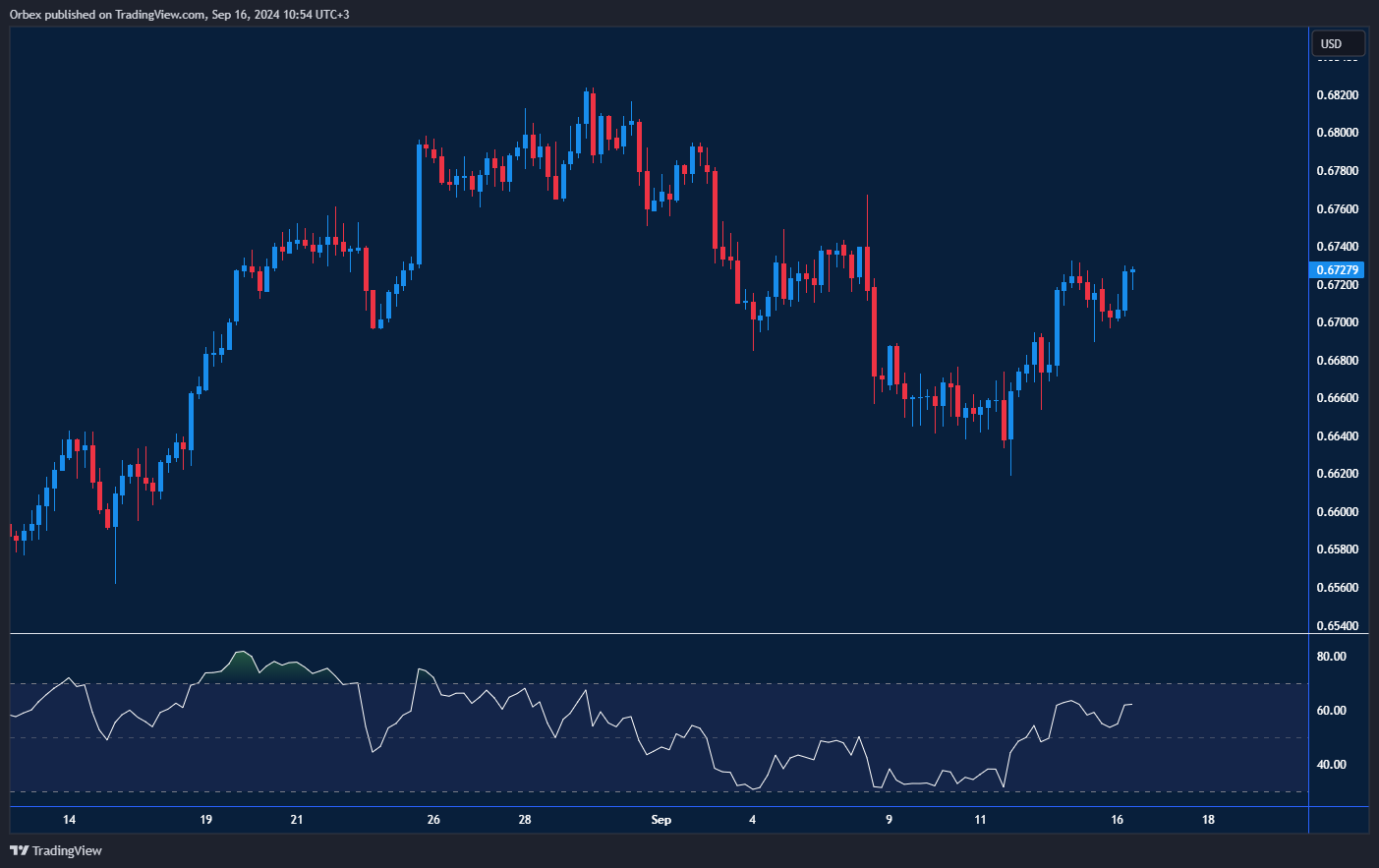Viewport: 1379px width, 868px height.
Task: Select the Sep label on time axis
Action: click(661, 820)
